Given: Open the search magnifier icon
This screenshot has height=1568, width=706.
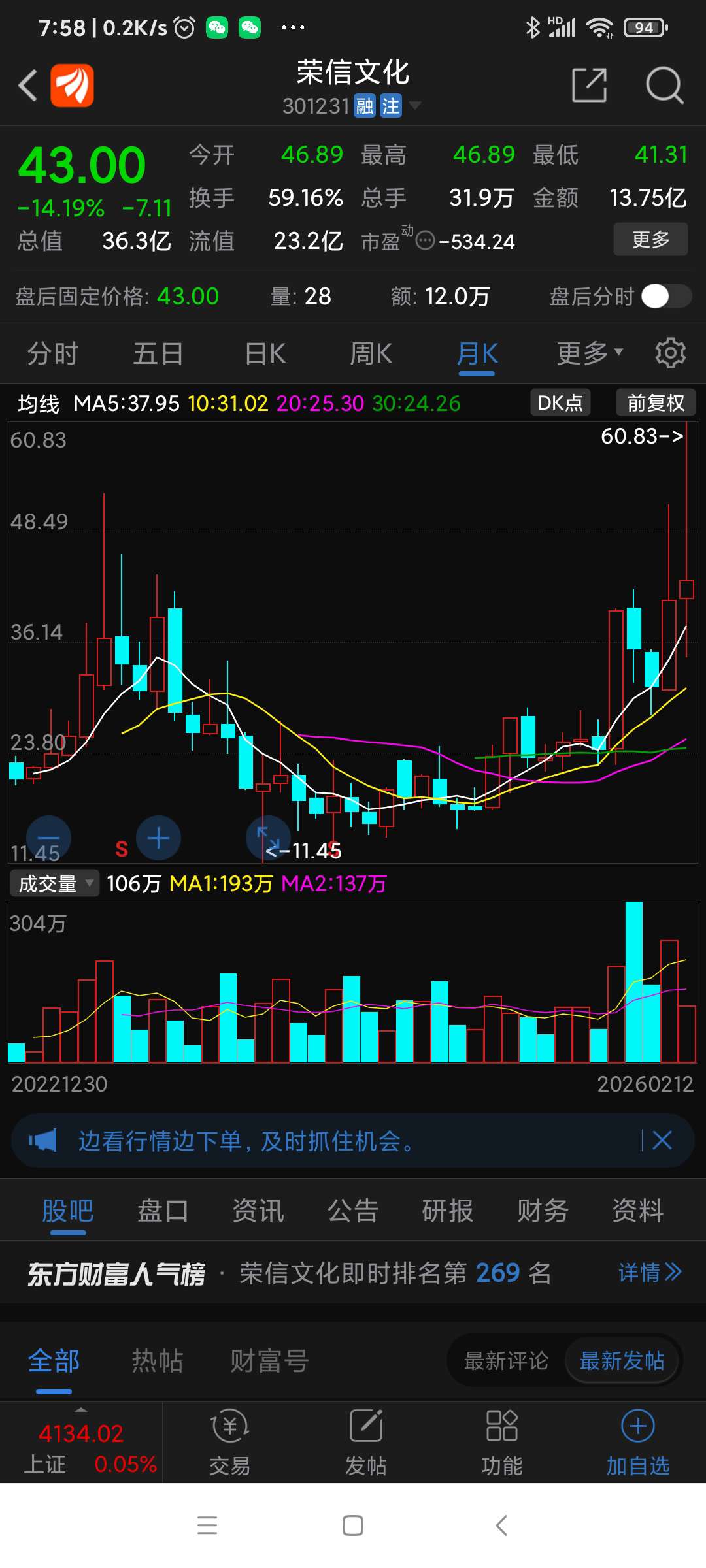Looking at the screenshot, I should coord(664,85).
